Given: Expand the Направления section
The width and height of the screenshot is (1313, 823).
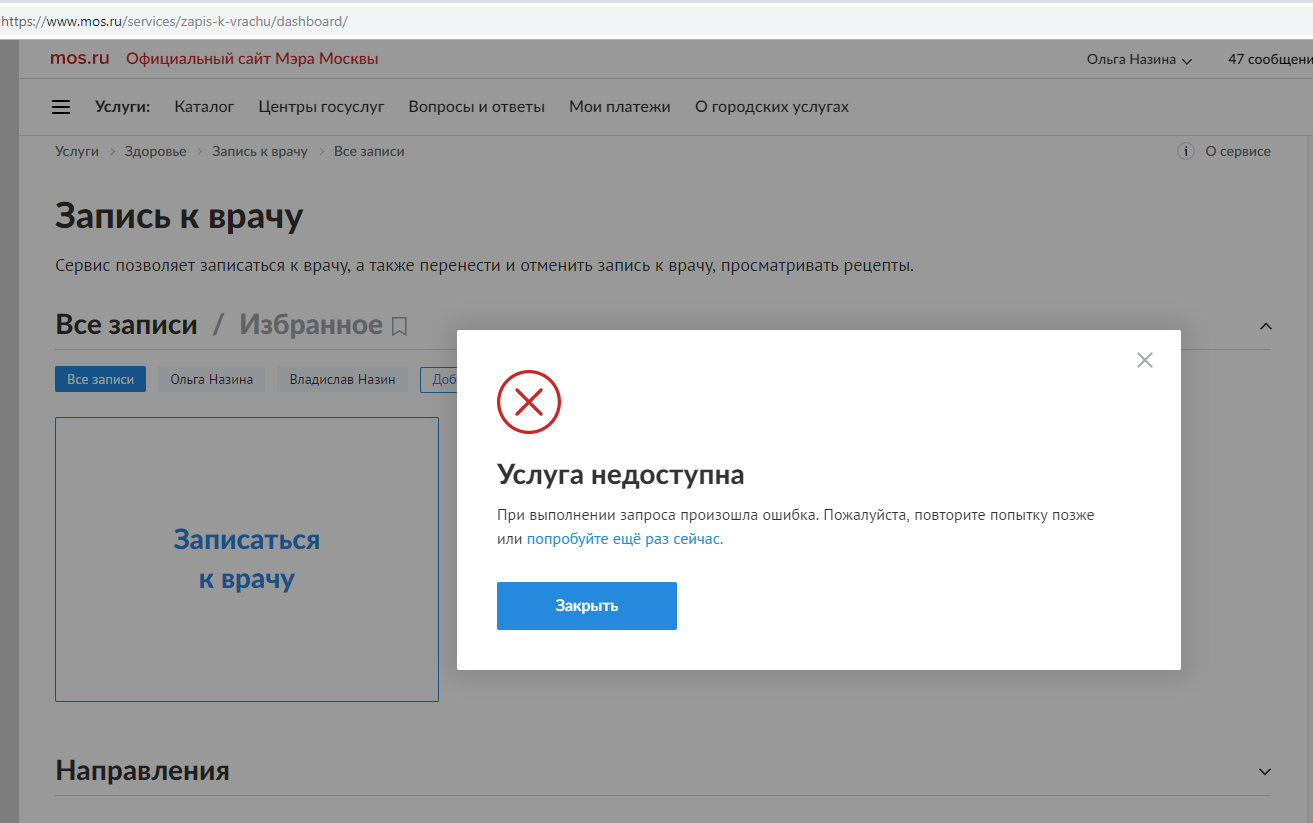Looking at the screenshot, I should click(1266, 770).
